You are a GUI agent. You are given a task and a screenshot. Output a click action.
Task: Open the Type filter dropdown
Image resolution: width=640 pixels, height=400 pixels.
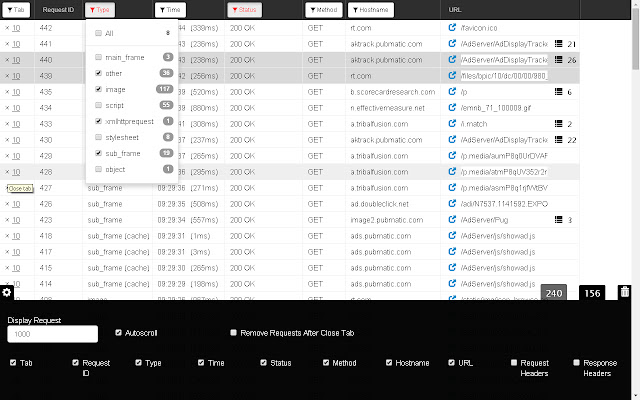click(100, 10)
